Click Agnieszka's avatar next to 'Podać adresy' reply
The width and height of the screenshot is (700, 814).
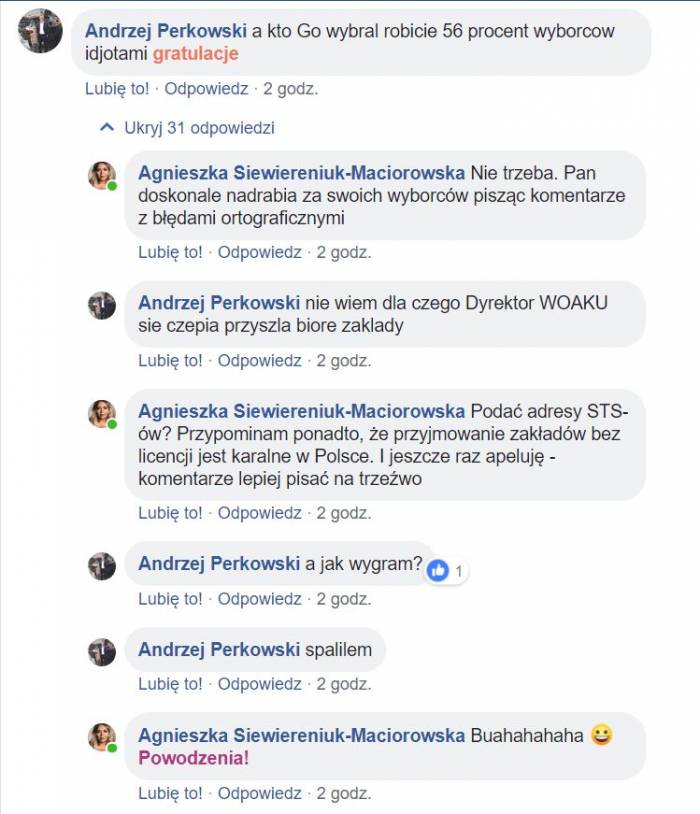pyautogui.click(x=102, y=414)
